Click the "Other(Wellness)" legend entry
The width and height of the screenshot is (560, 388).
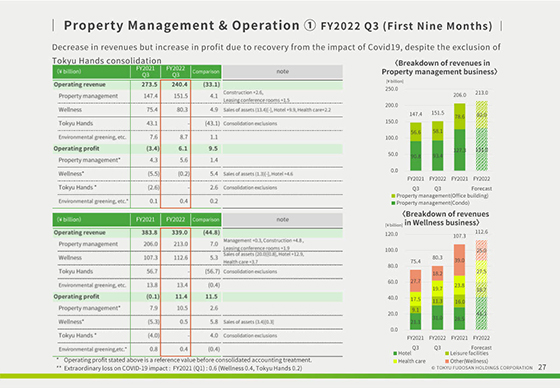click(x=466, y=361)
